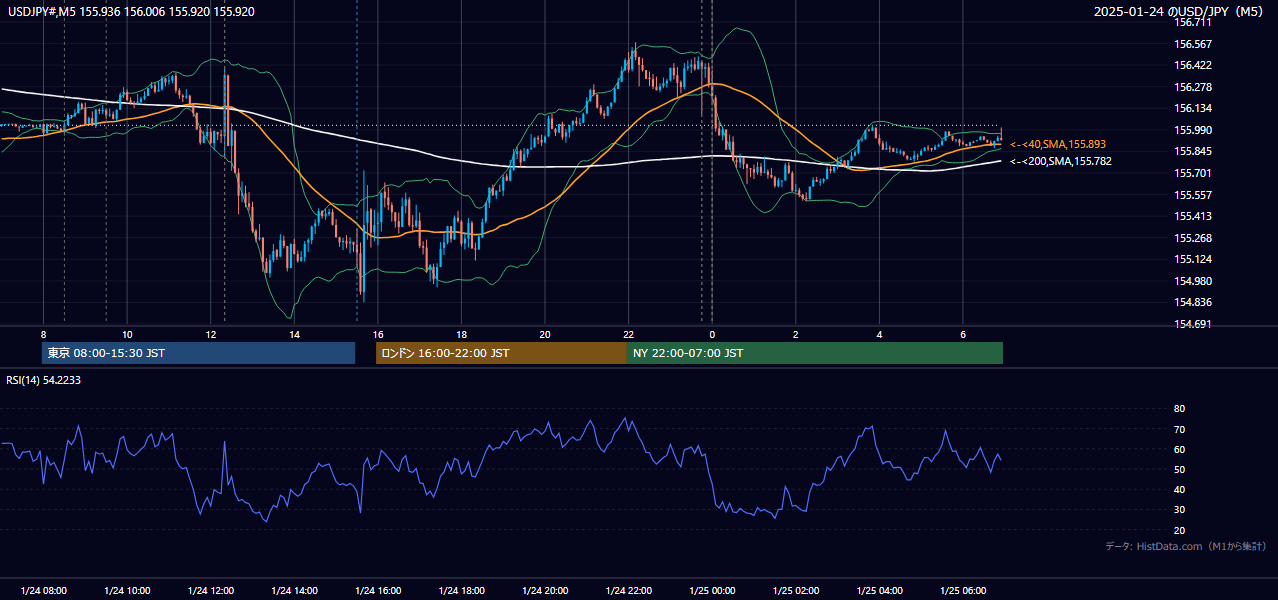The image size is (1278, 600).
Task: Click the 40 SMA label showing 155.893
Action: [x=1058, y=144]
